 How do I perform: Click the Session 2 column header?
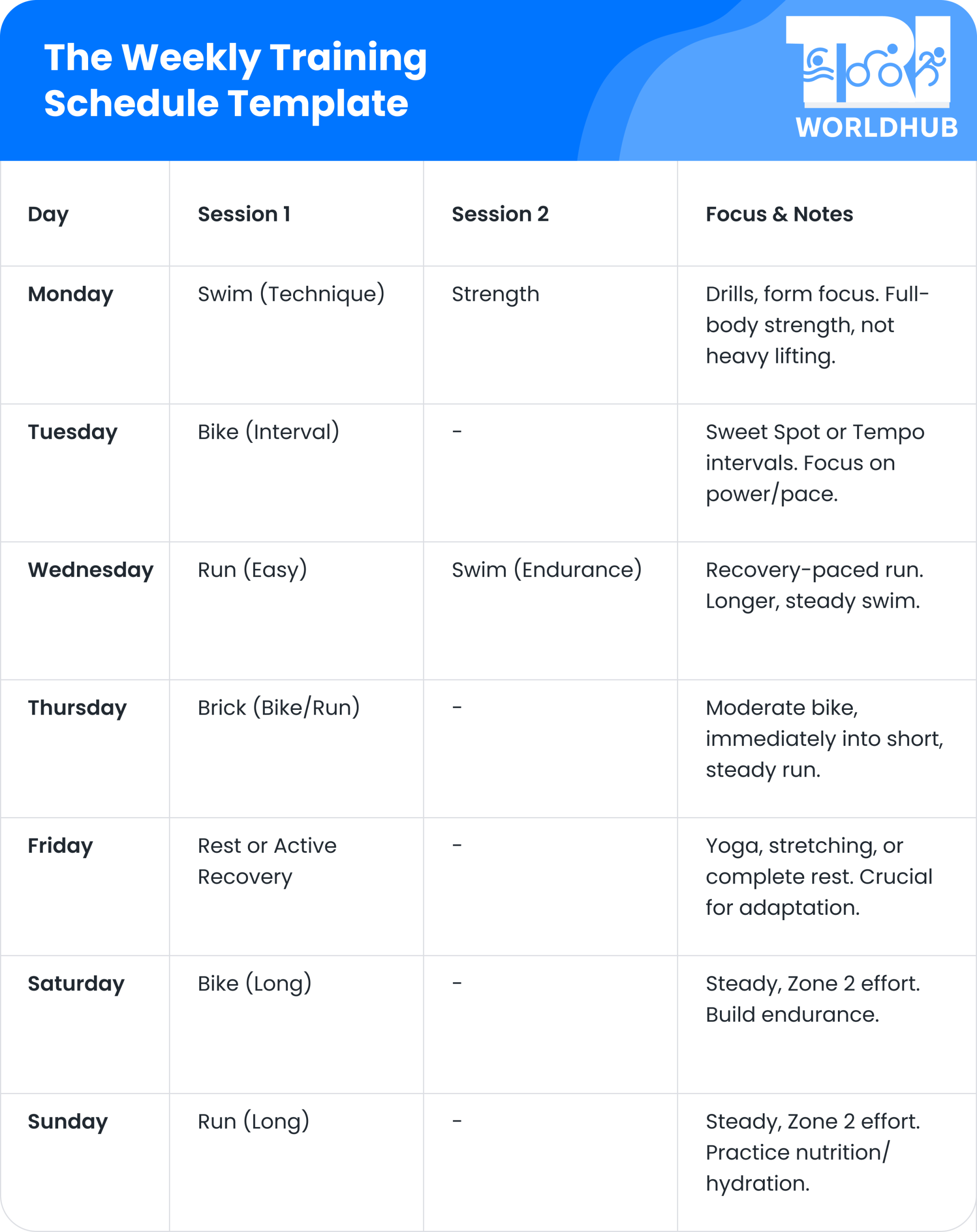pos(500,214)
